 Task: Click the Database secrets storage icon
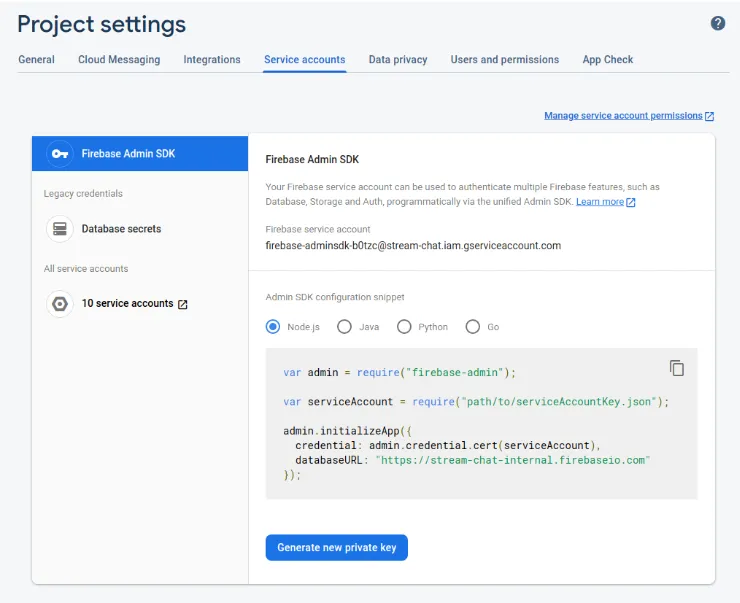tap(60, 229)
